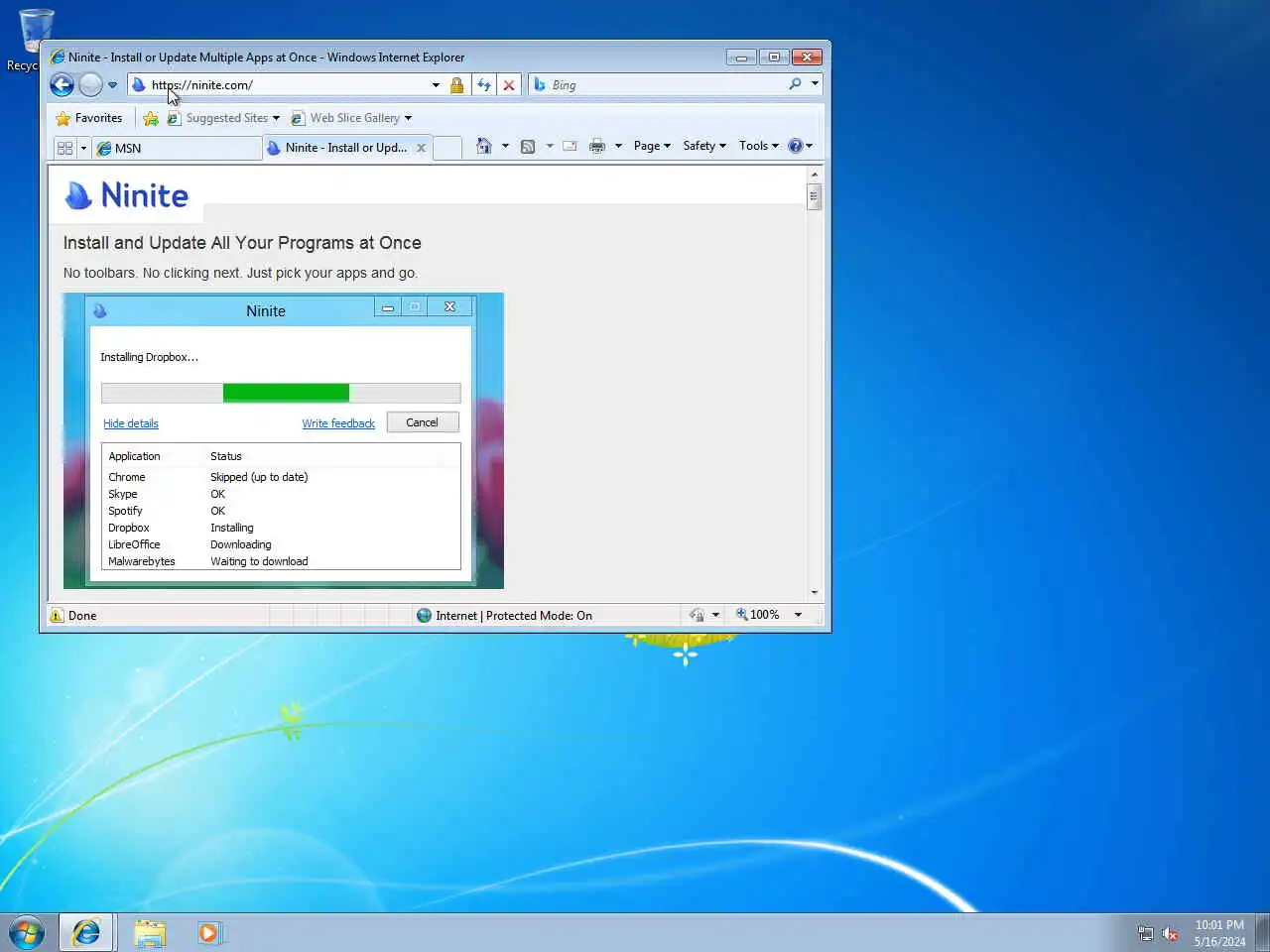This screenshot has height=952, width=1270.
Task: Expand the address bar autocomplete dropdown
Action: (436, 85)
